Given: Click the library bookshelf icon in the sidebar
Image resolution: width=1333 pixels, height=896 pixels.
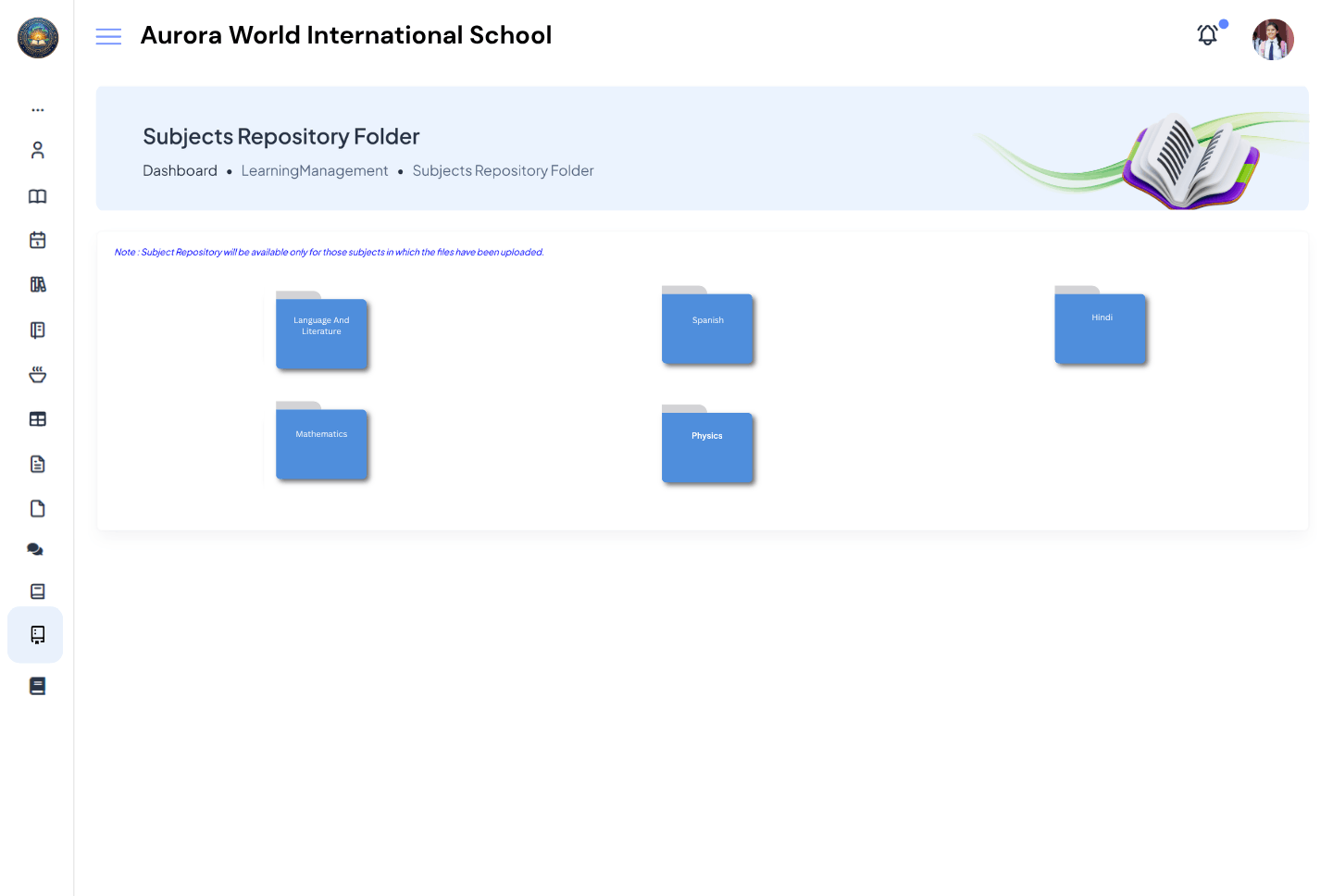Looking at the screenshot, I should tap(37, 284).
